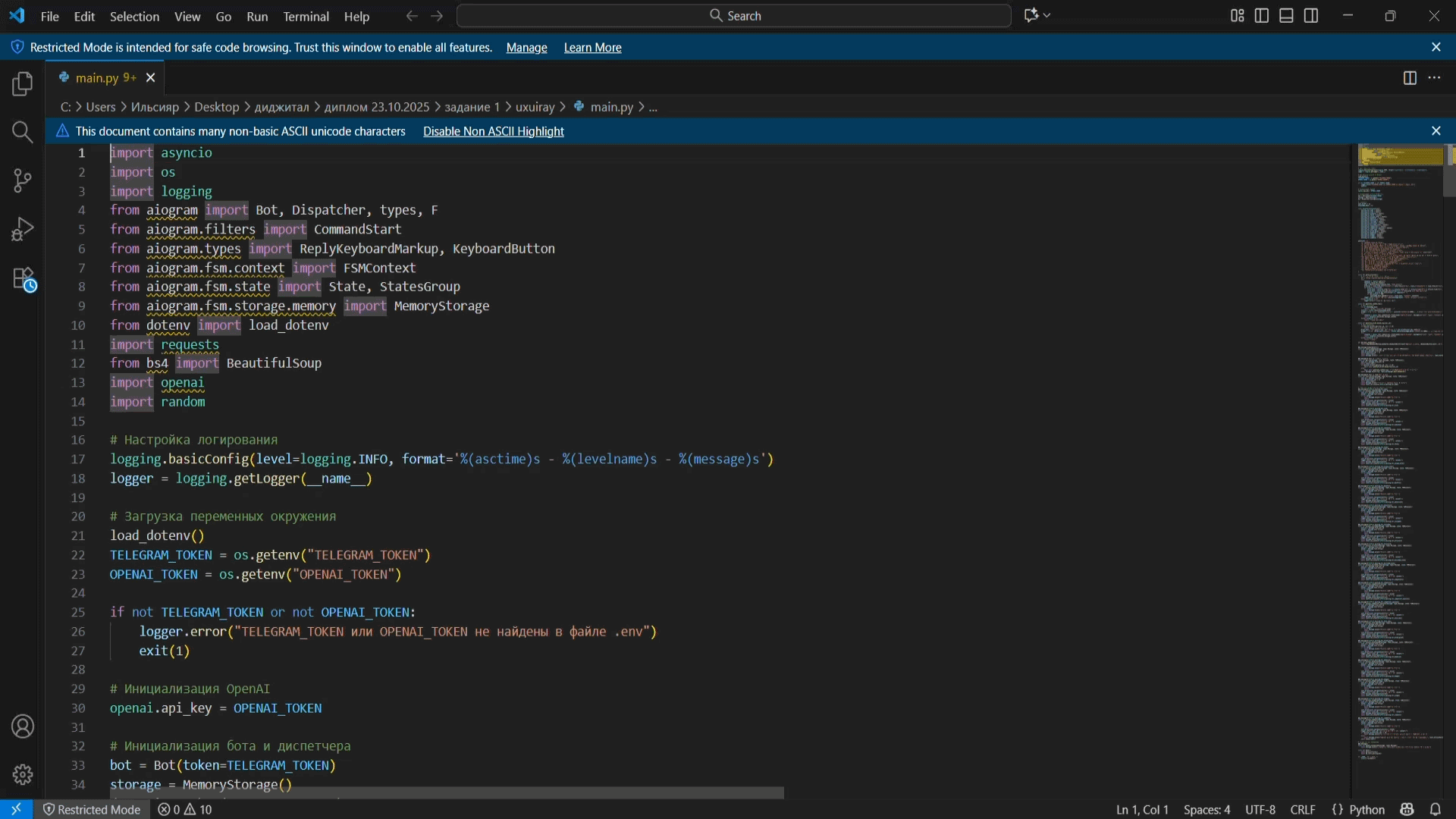Select the main.py editor tab

pyautogui.click(x=97, y=78)
